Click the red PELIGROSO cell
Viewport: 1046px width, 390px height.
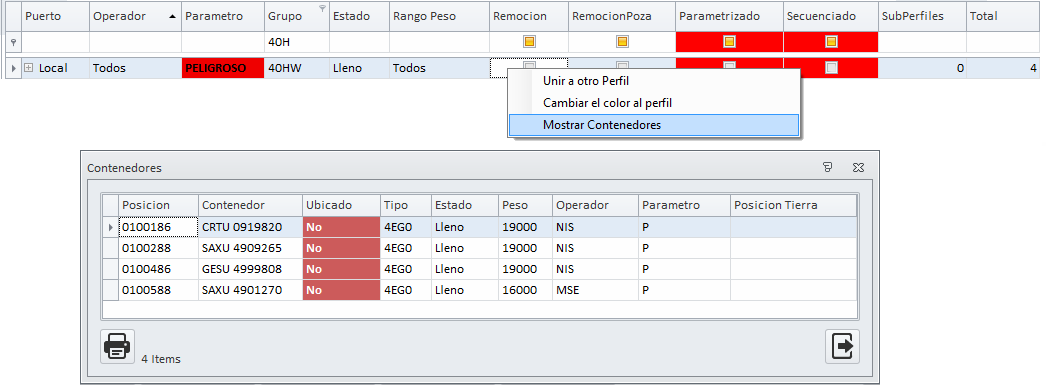(223, 68)
